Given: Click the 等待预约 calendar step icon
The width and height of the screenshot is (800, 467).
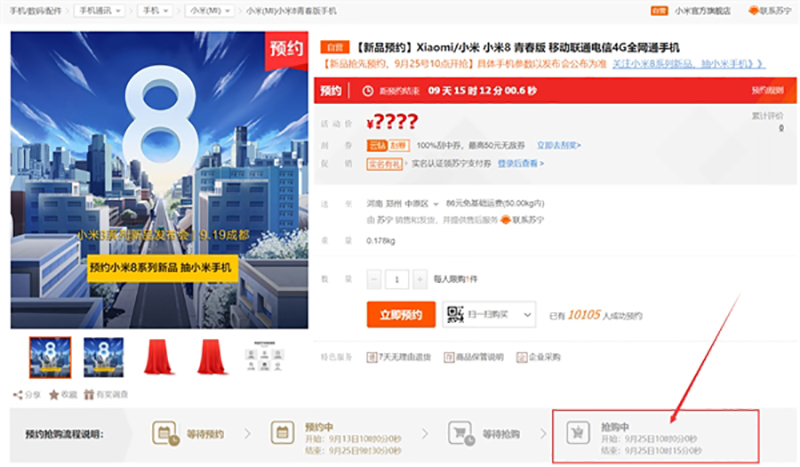Looking at the screenshot, I should (165, 434).
